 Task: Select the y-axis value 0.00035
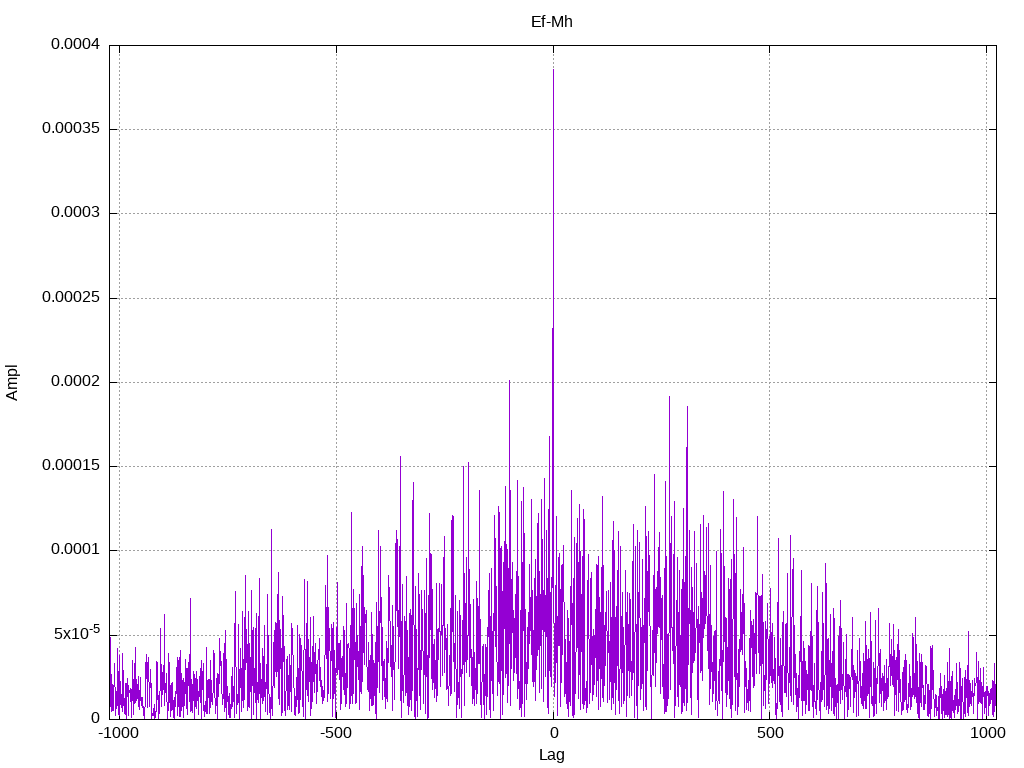pos(71,129)
